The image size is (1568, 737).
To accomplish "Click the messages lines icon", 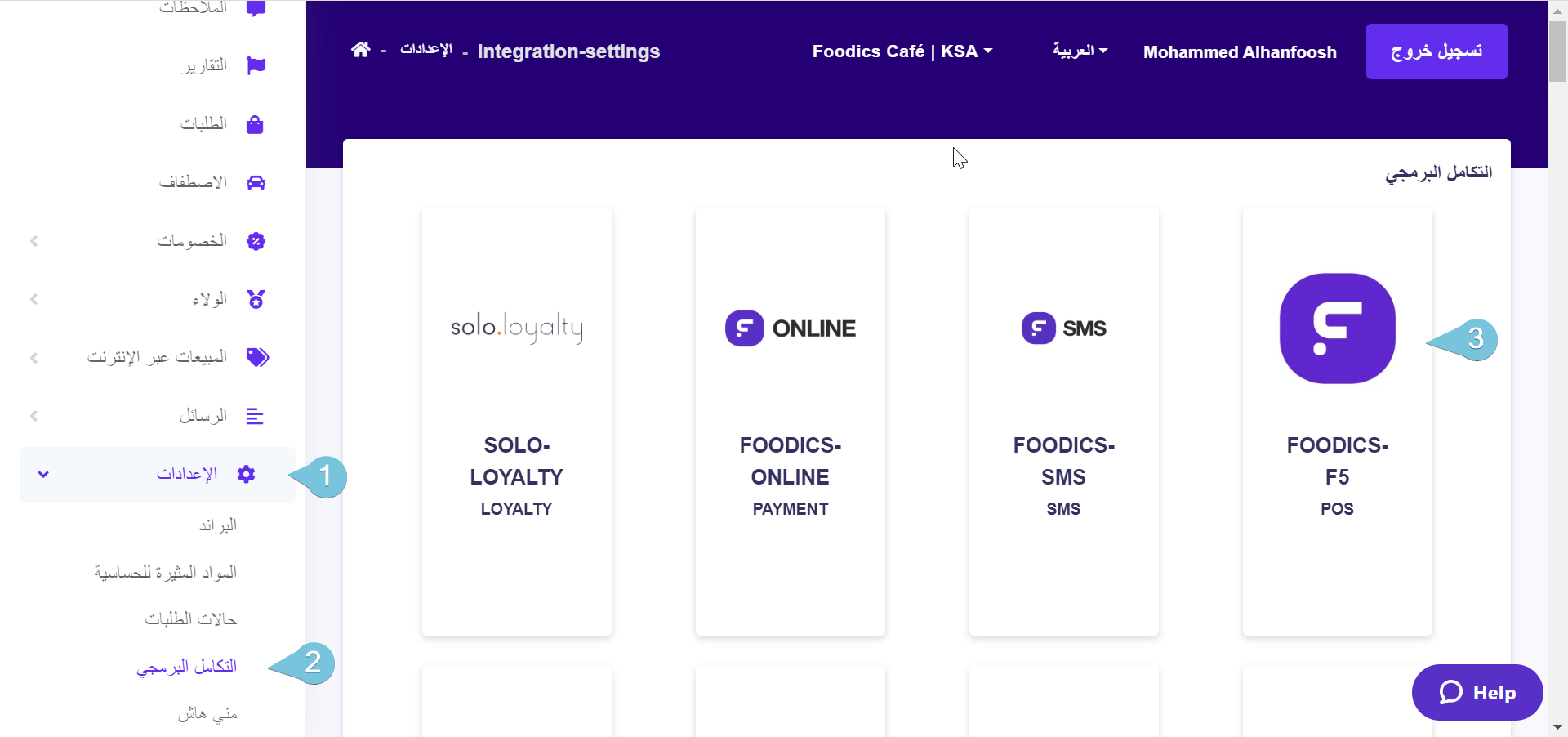I will [255, 416].
